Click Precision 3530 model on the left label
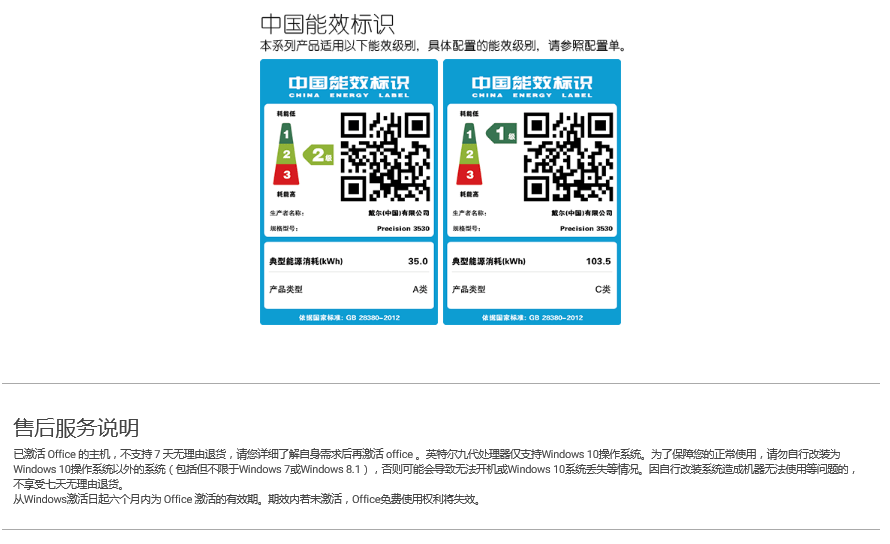Screen dimensions: 890x544 (403, 228)
